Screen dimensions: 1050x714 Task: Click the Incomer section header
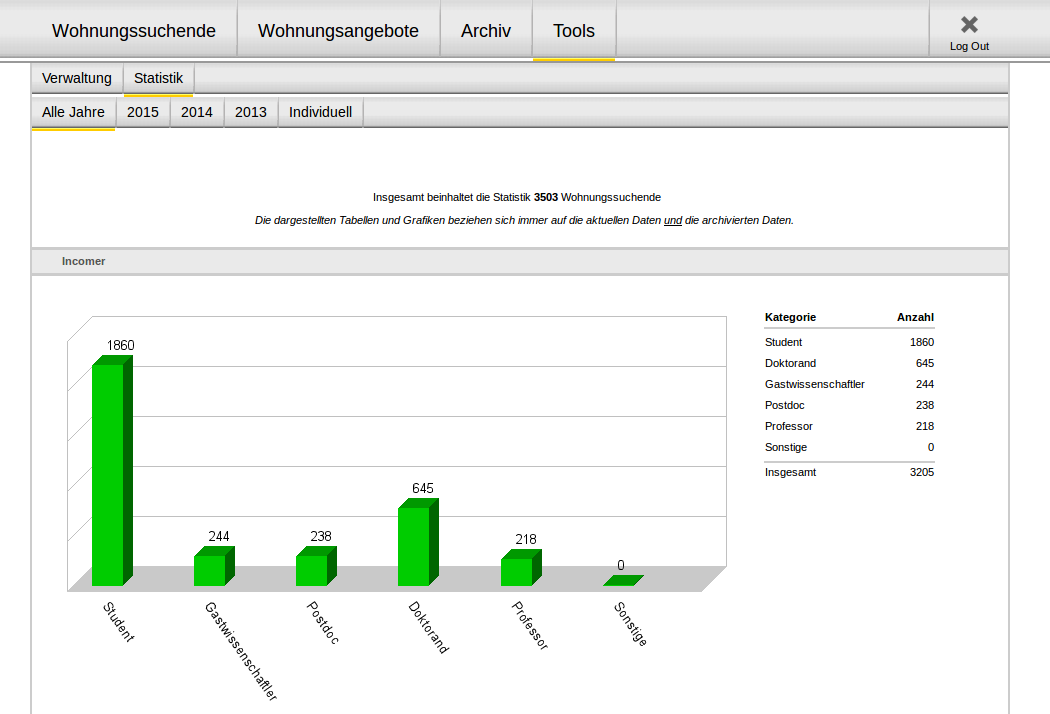tap(84, 261)
